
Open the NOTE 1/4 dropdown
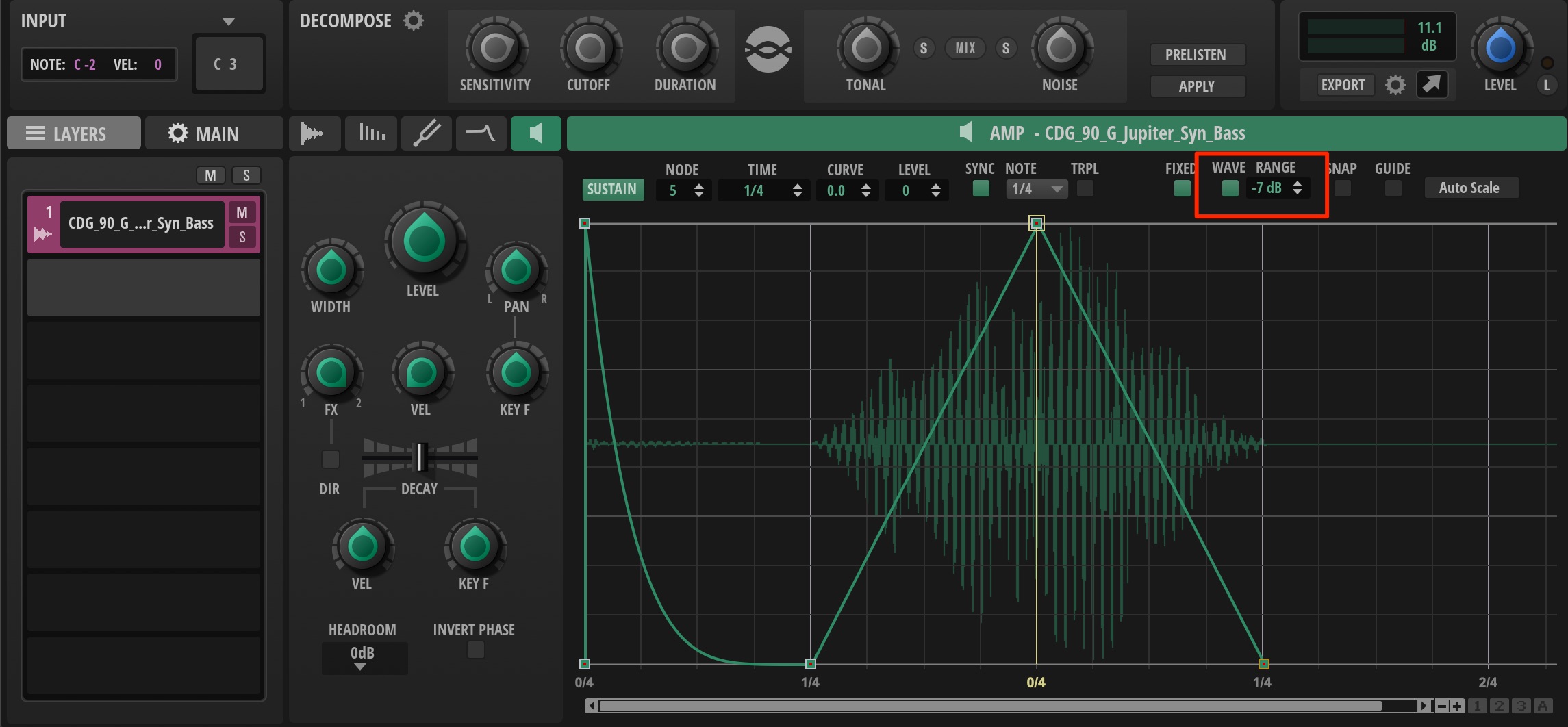(1037, 189)
